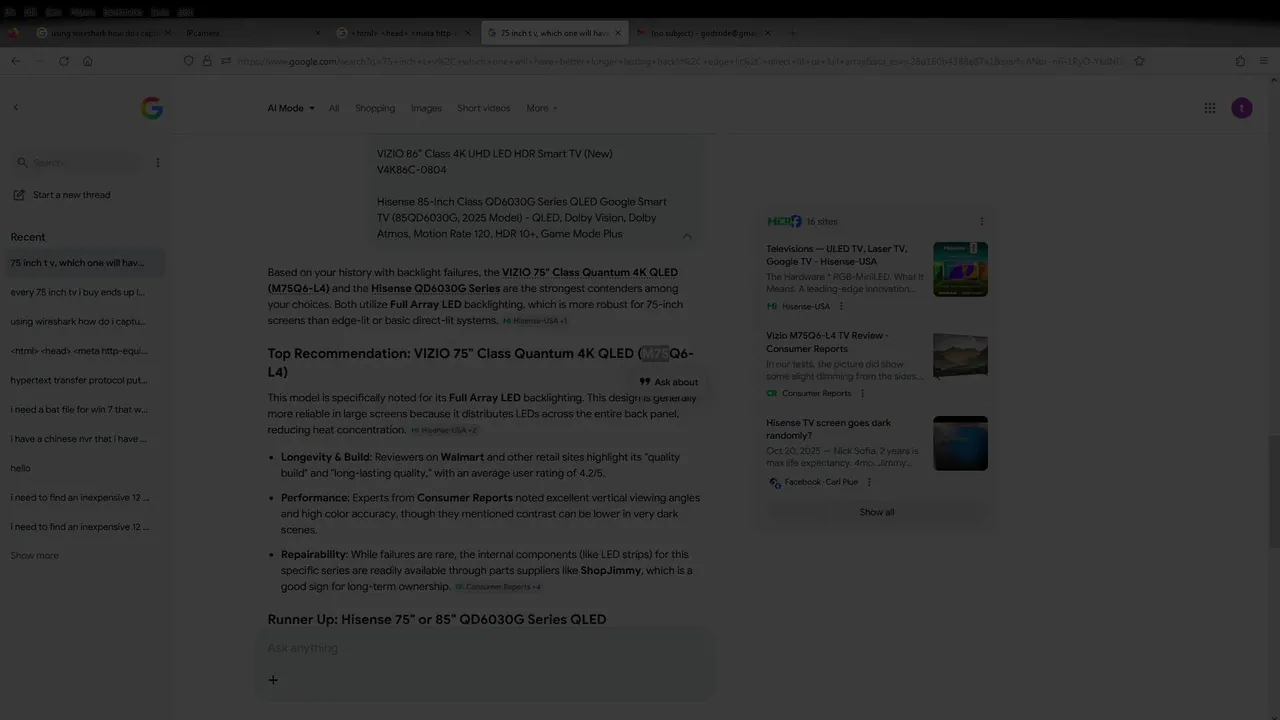Click the plus icon under Ask anything
1280x720 pixels.
tap(273, 680)
